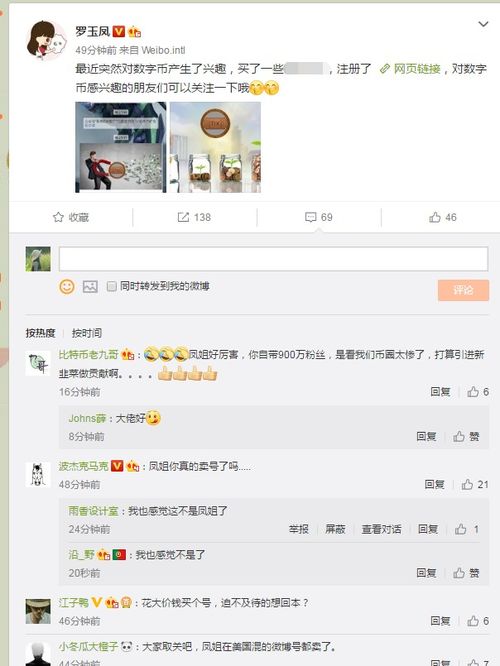
Task: Click the 收藏 star icon
Action: (58, 217)
